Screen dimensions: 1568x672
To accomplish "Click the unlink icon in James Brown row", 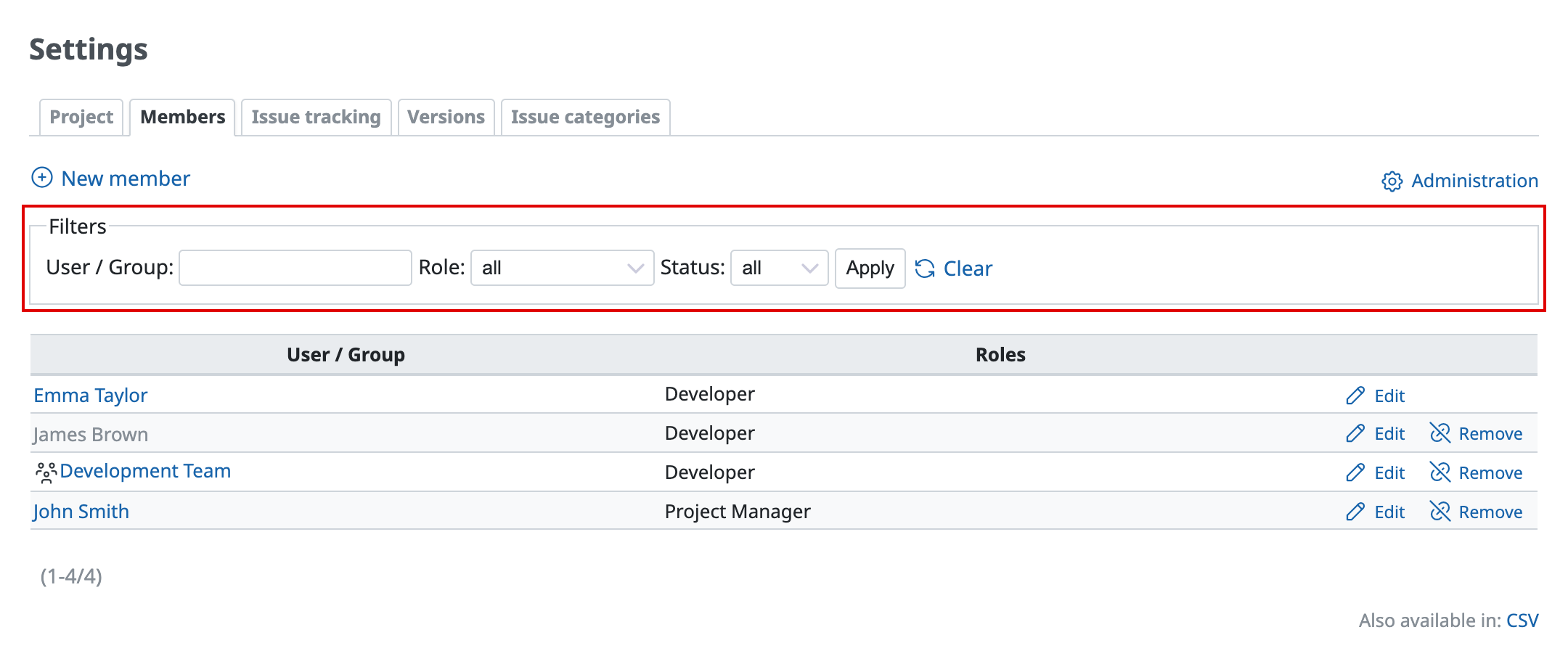I will point(1440,433).
